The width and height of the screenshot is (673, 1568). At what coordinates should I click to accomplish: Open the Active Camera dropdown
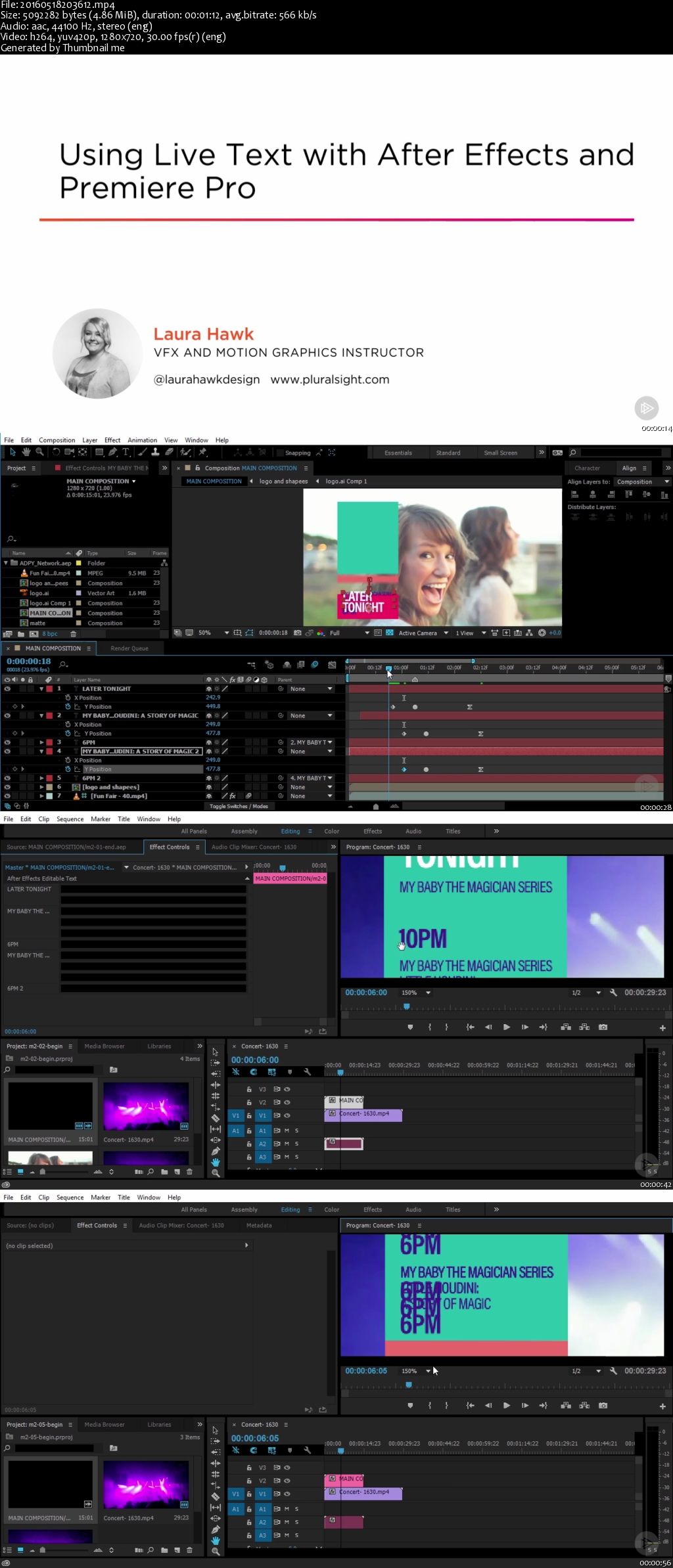point(423,633)
